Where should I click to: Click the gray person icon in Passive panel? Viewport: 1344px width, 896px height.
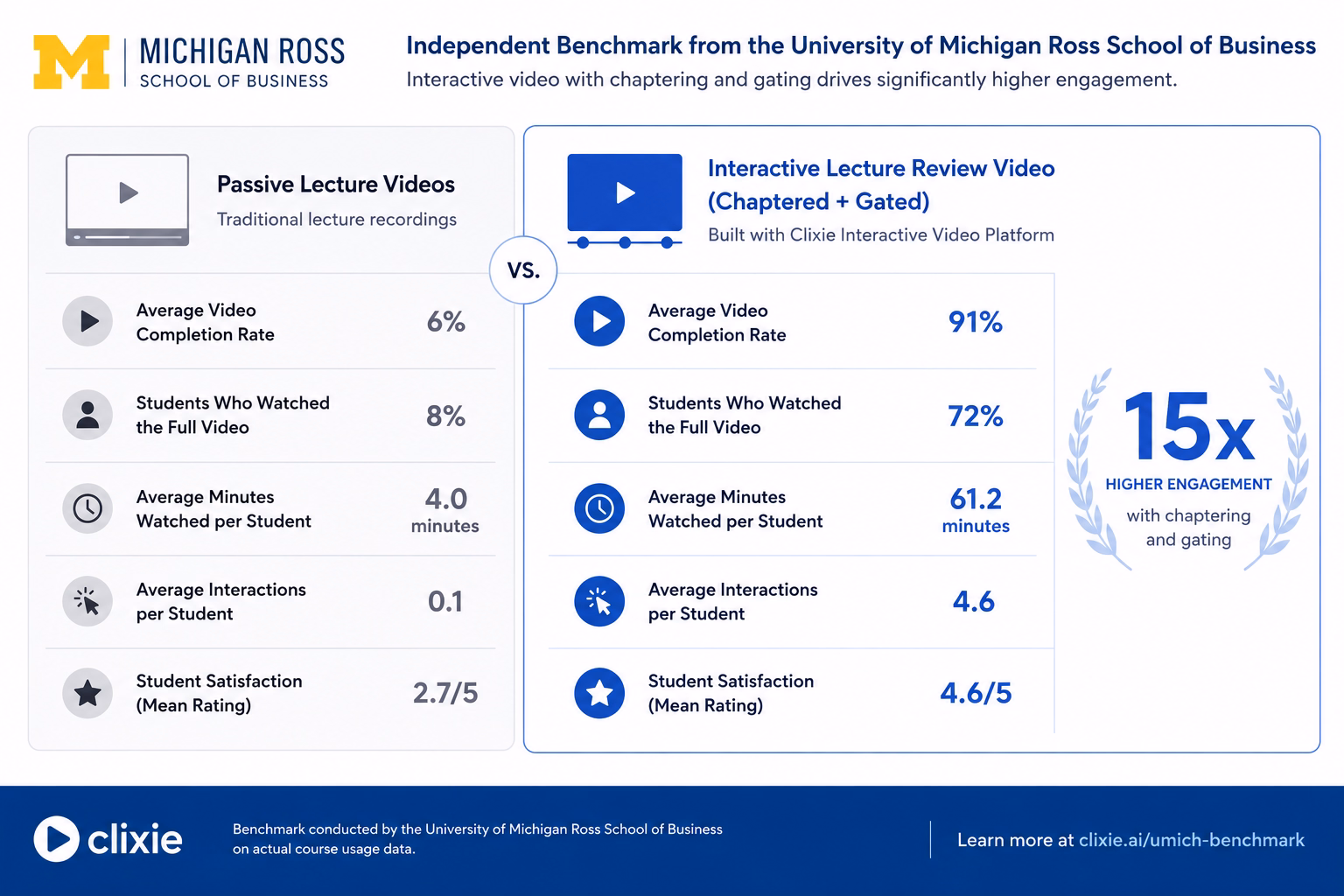click(x=87, y=415)
